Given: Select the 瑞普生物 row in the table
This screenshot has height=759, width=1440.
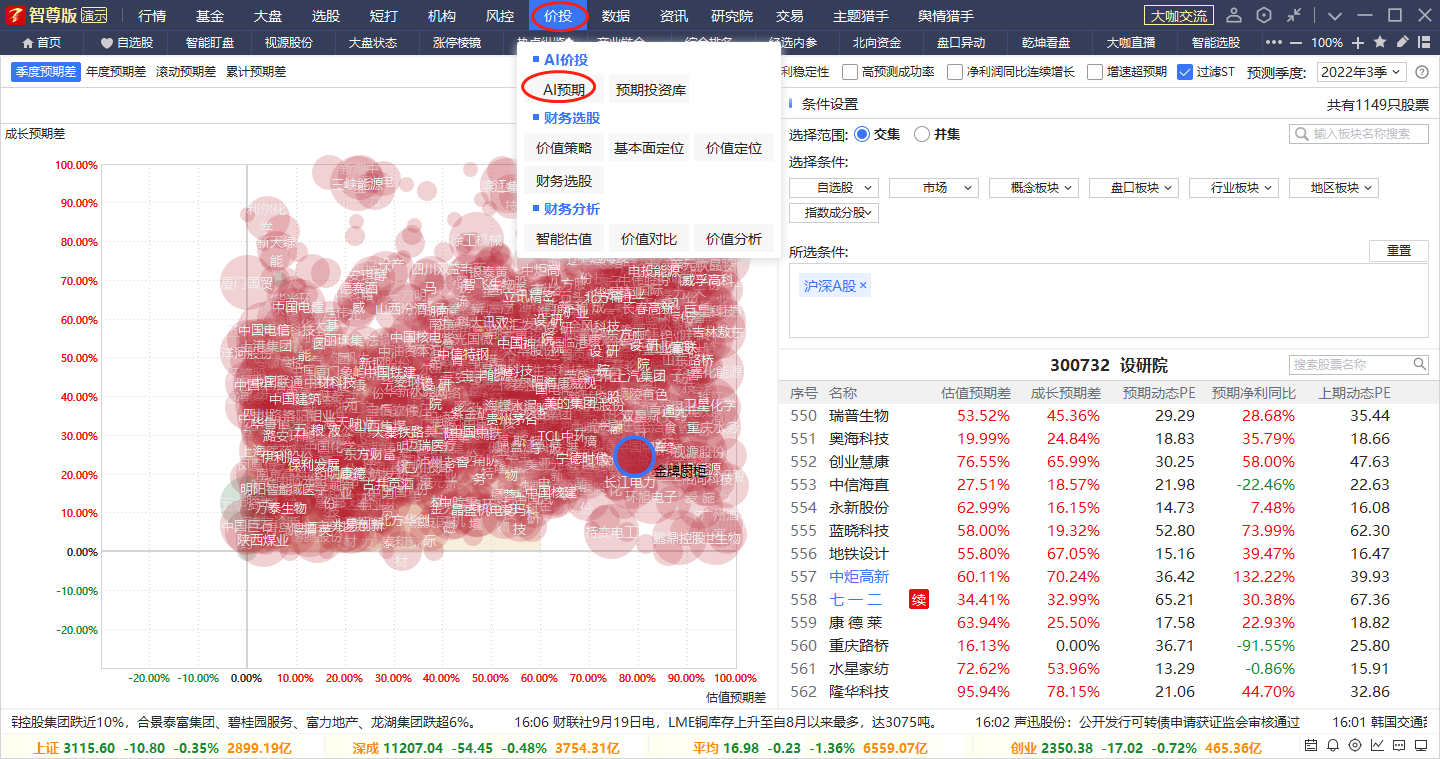Looking at the screenshot, I should 1109,416.
